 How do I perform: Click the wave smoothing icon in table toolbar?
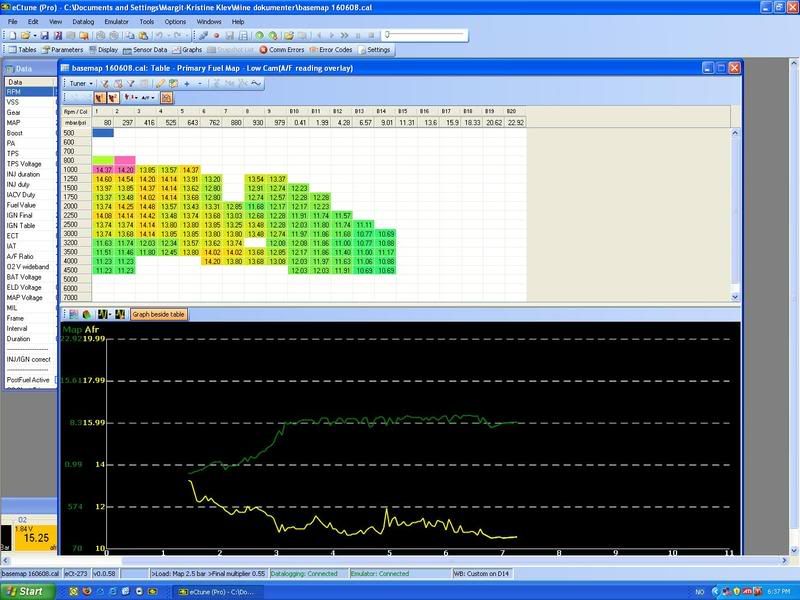[256, 84]
